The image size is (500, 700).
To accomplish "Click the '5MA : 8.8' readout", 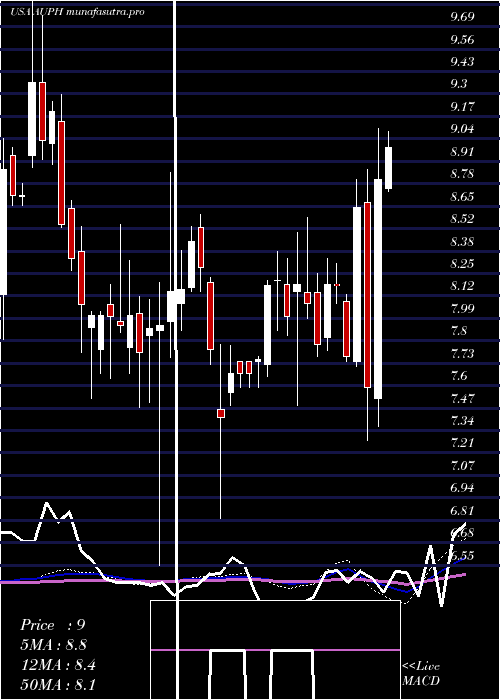I will pyautogui.click(x=53, y=645).
